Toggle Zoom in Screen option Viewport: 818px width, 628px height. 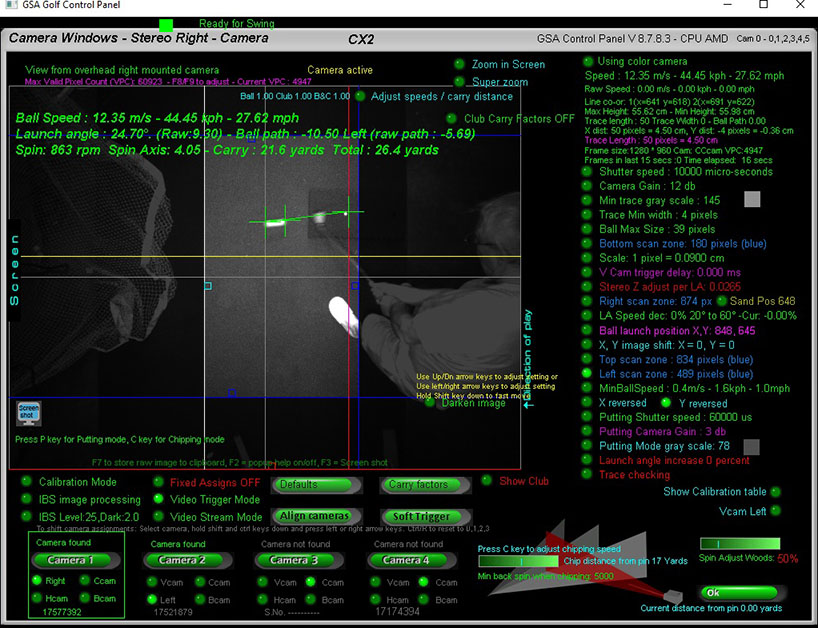459,64
